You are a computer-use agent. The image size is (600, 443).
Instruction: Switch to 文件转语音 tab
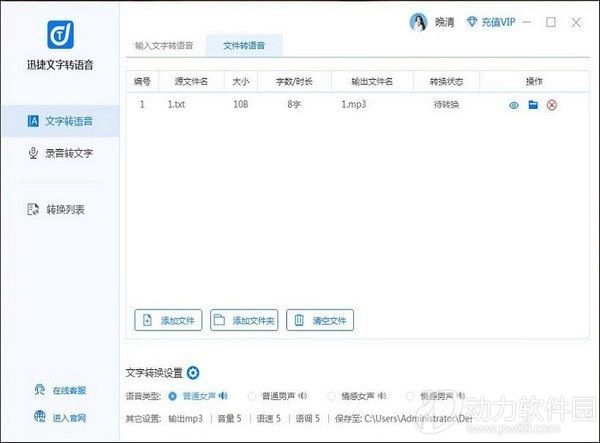pyautogui.click(x=245, y=45)
